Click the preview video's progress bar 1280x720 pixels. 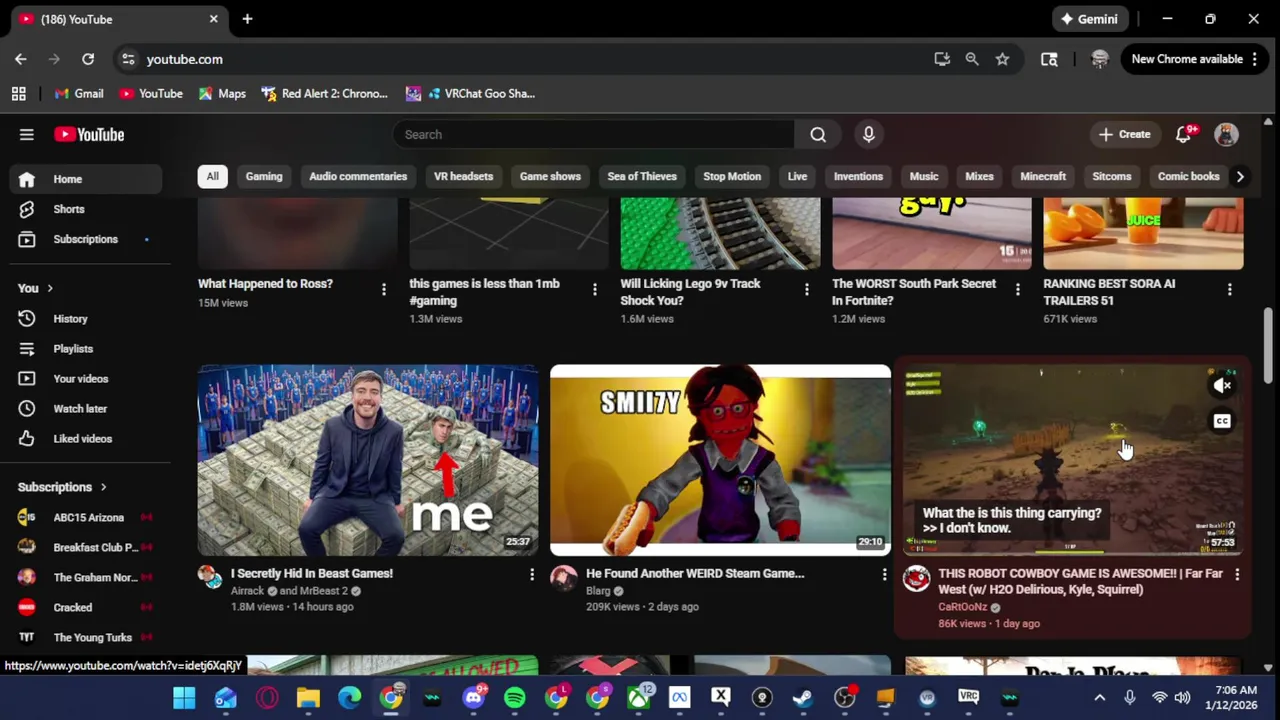pyautogui.click(x=1073, y=553)
